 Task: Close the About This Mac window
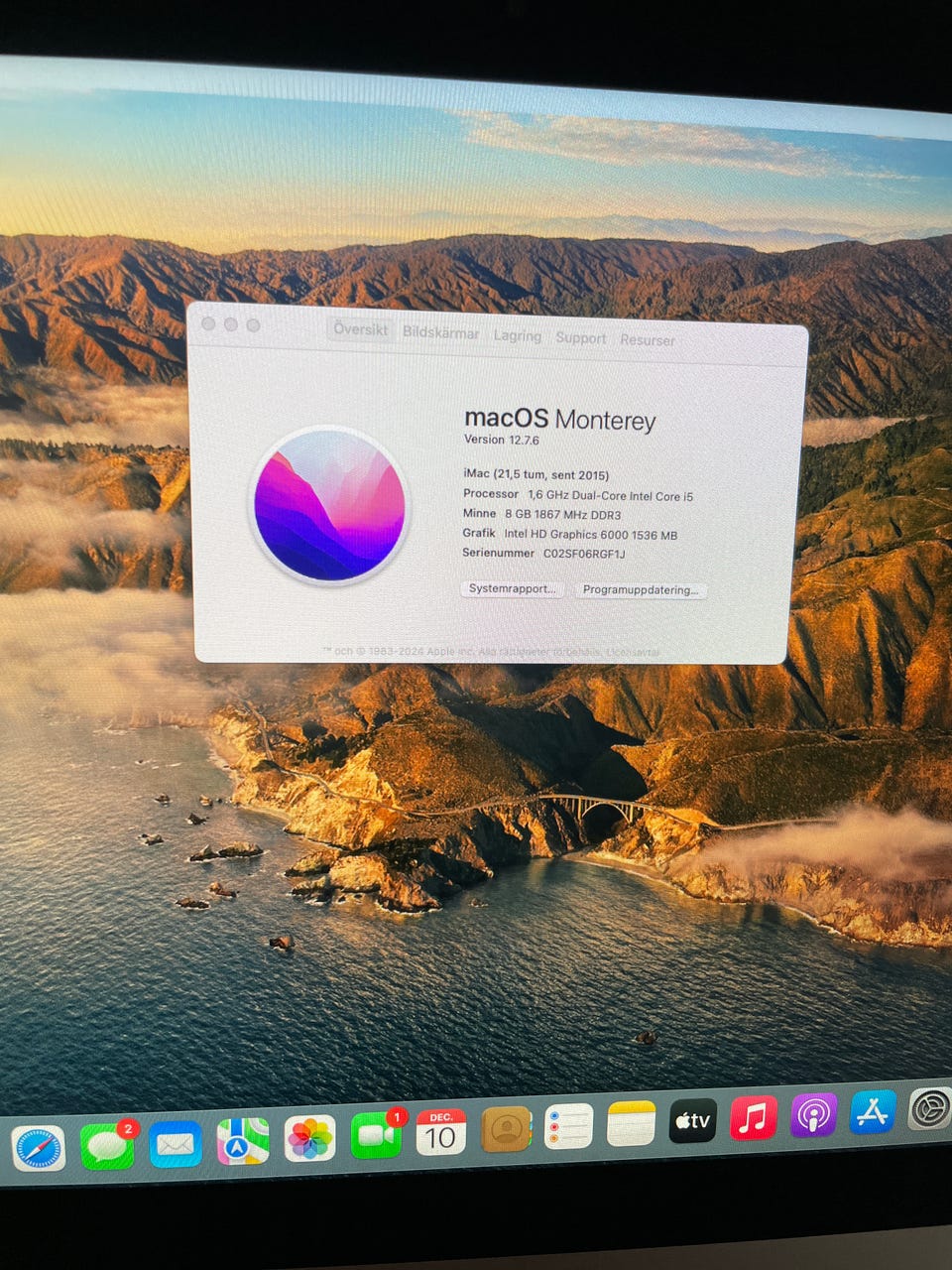click(208, 322)
